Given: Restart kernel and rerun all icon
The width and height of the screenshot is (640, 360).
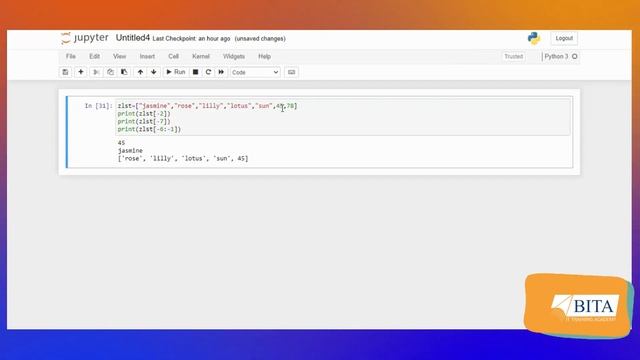Looking at the screenshot, I should point(221,72).
